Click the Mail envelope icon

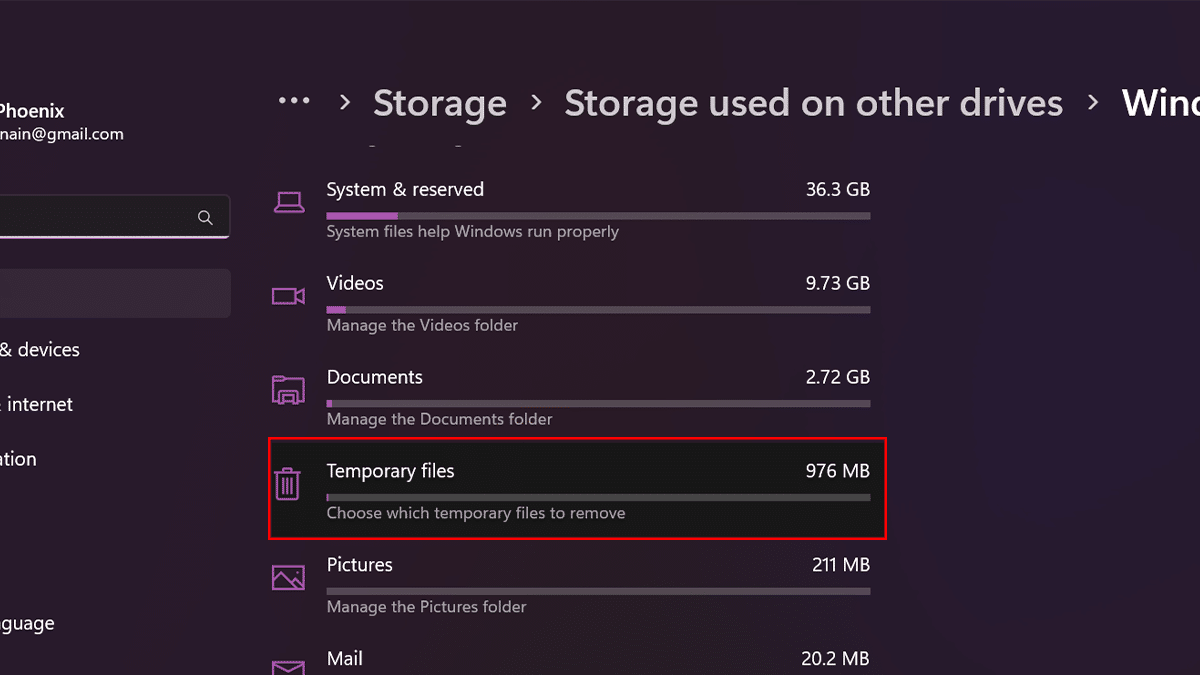click(288, 667)
